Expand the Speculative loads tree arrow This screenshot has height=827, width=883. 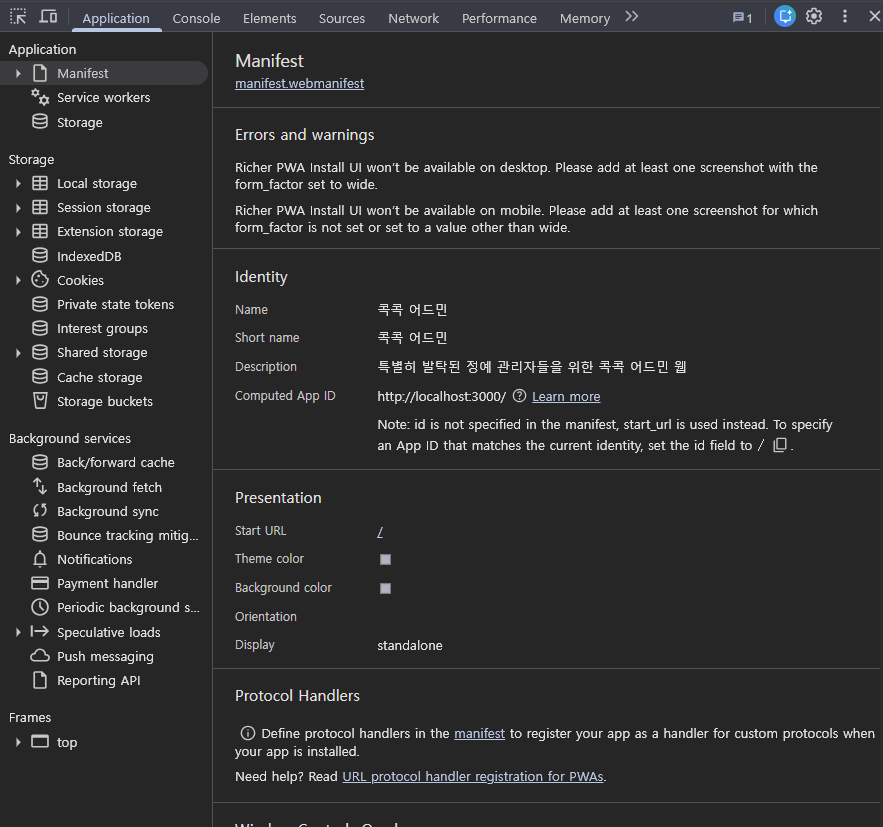click(x=18, y=632)
